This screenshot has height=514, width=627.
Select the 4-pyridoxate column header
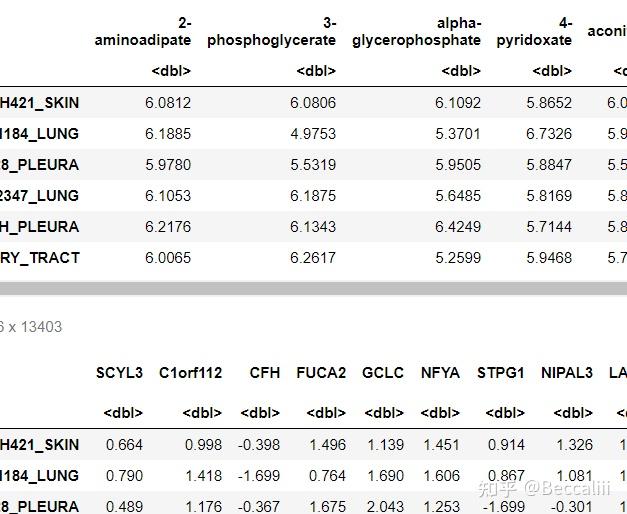click(534, 31)
